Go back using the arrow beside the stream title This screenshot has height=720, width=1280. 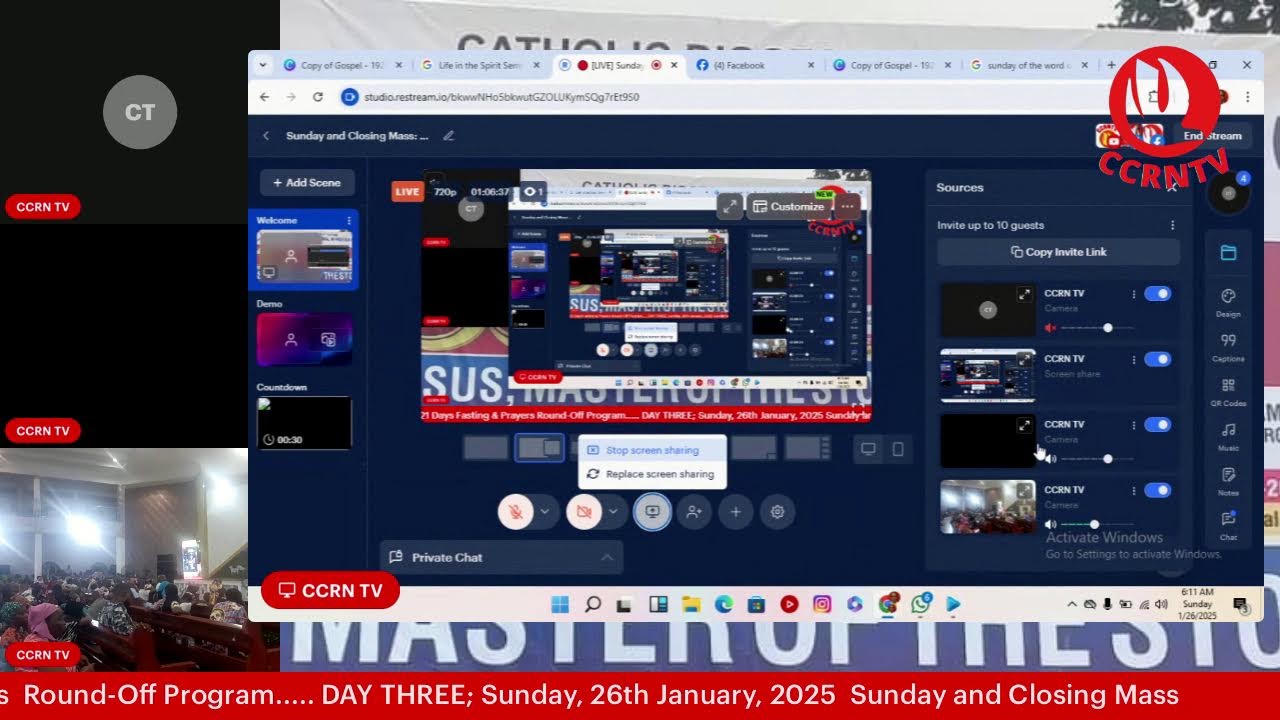[x=266, y=136]
